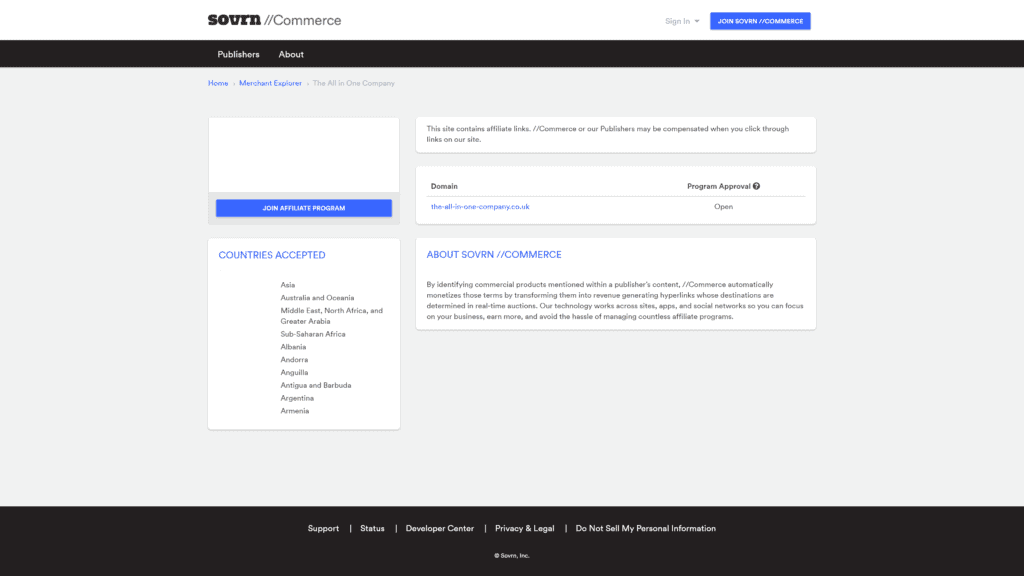This screenshot has width=1024, height=576.
Task: Click the Domain column header
Action: [x=444, y=186]
